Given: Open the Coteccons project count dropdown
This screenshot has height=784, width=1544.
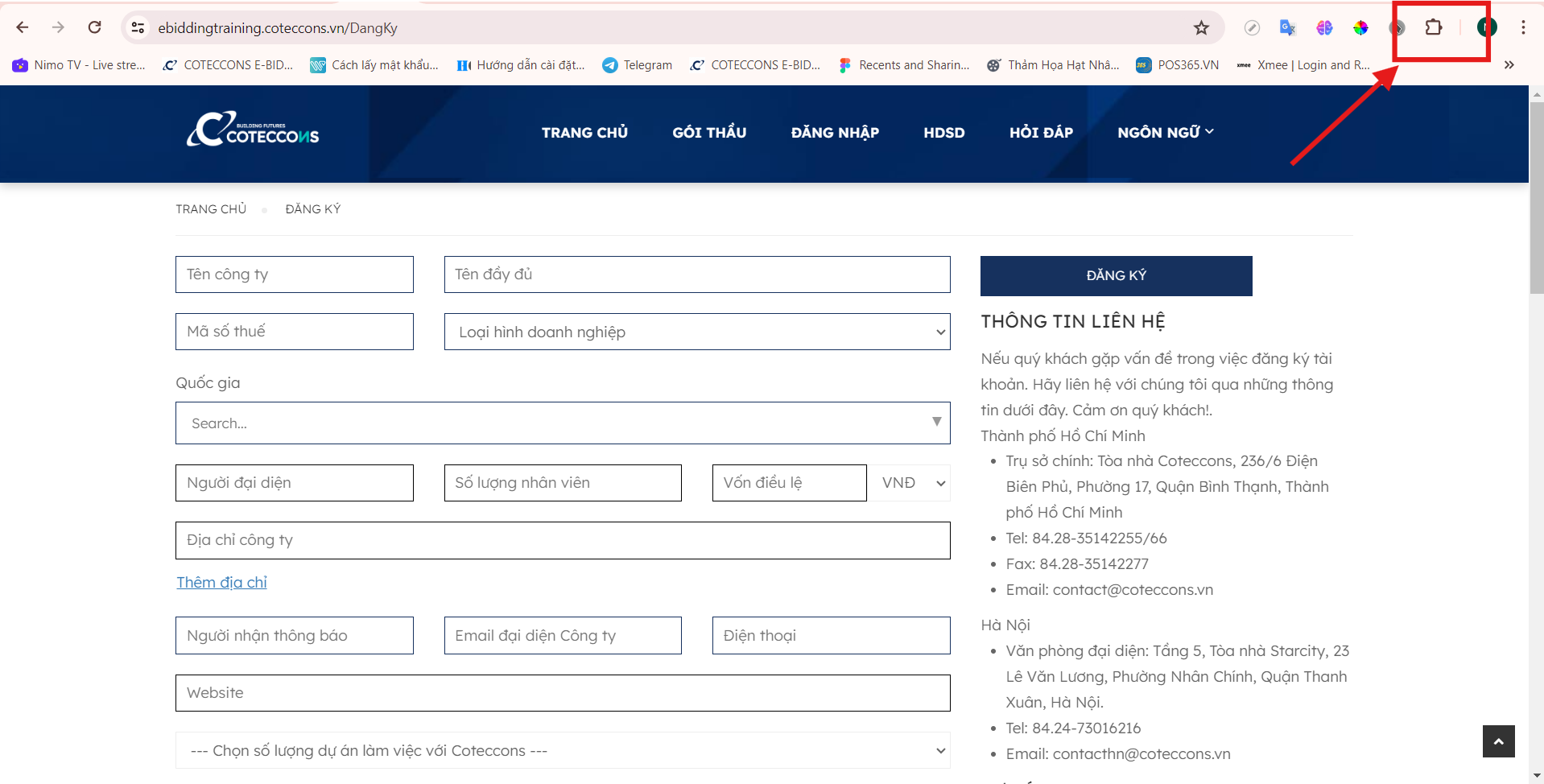Looking at the screenshot, I should point(563,750).
